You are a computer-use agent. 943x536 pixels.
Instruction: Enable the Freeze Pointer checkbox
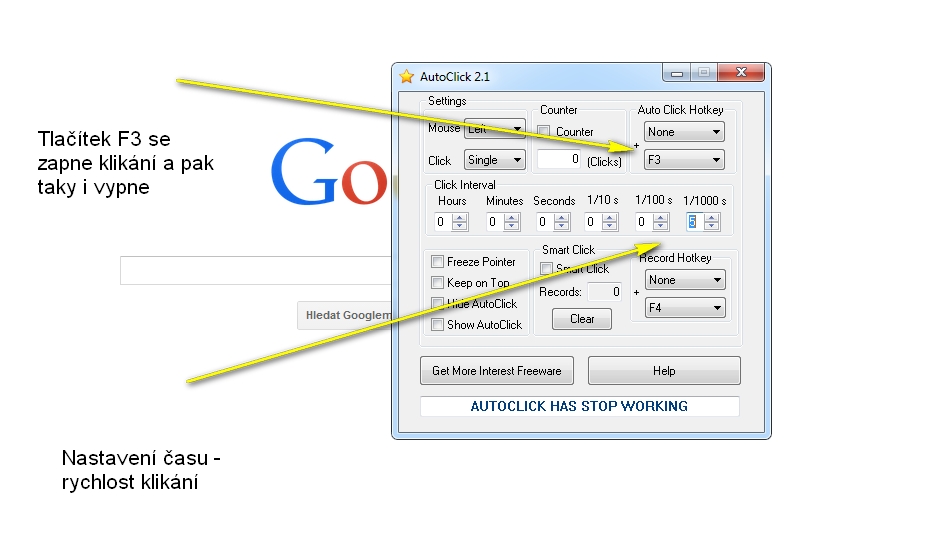pyautogui.click(x=437, y=262)
